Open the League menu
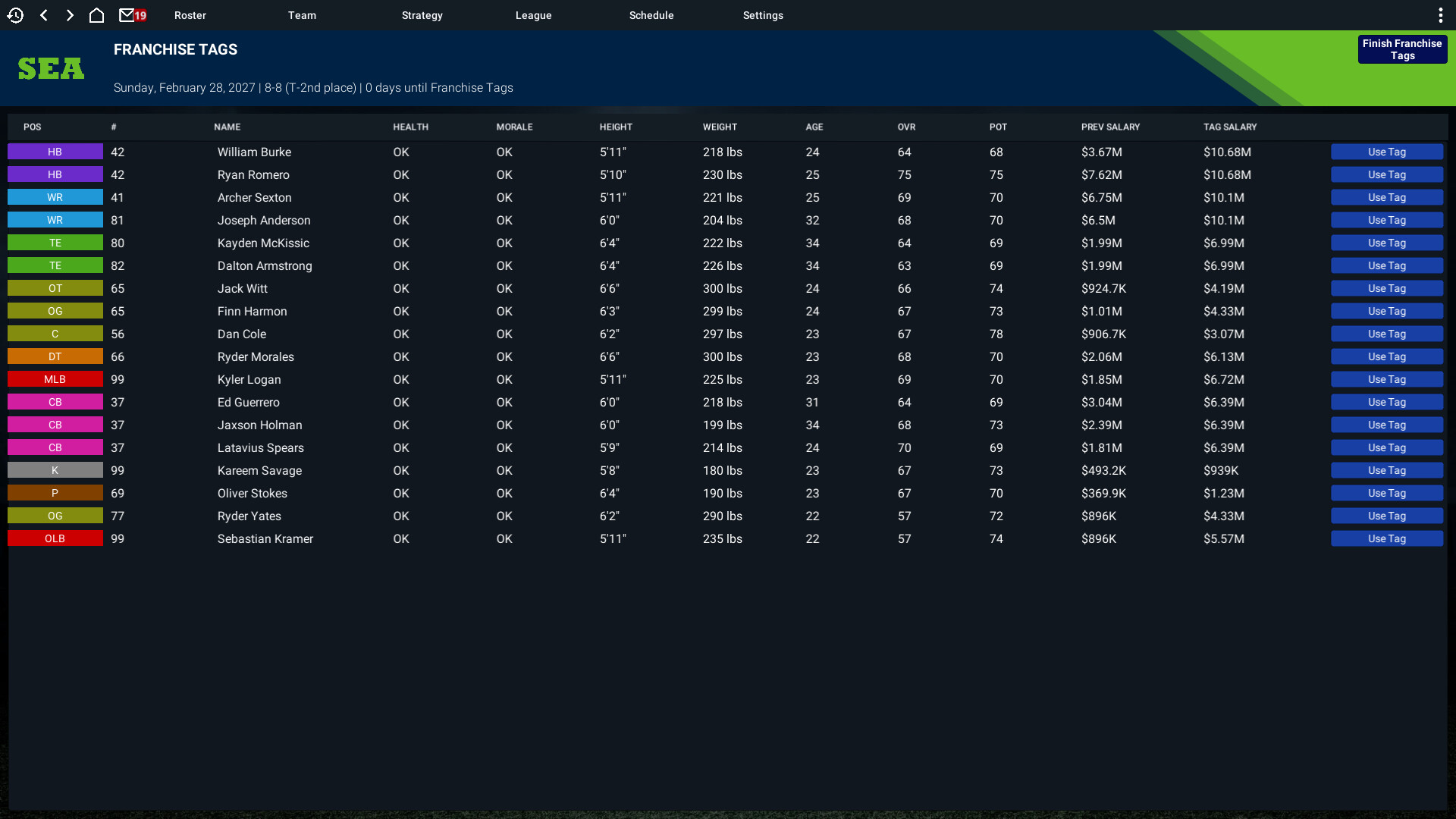This screenshot has width=1456, height=819. [x=533, y=14]
